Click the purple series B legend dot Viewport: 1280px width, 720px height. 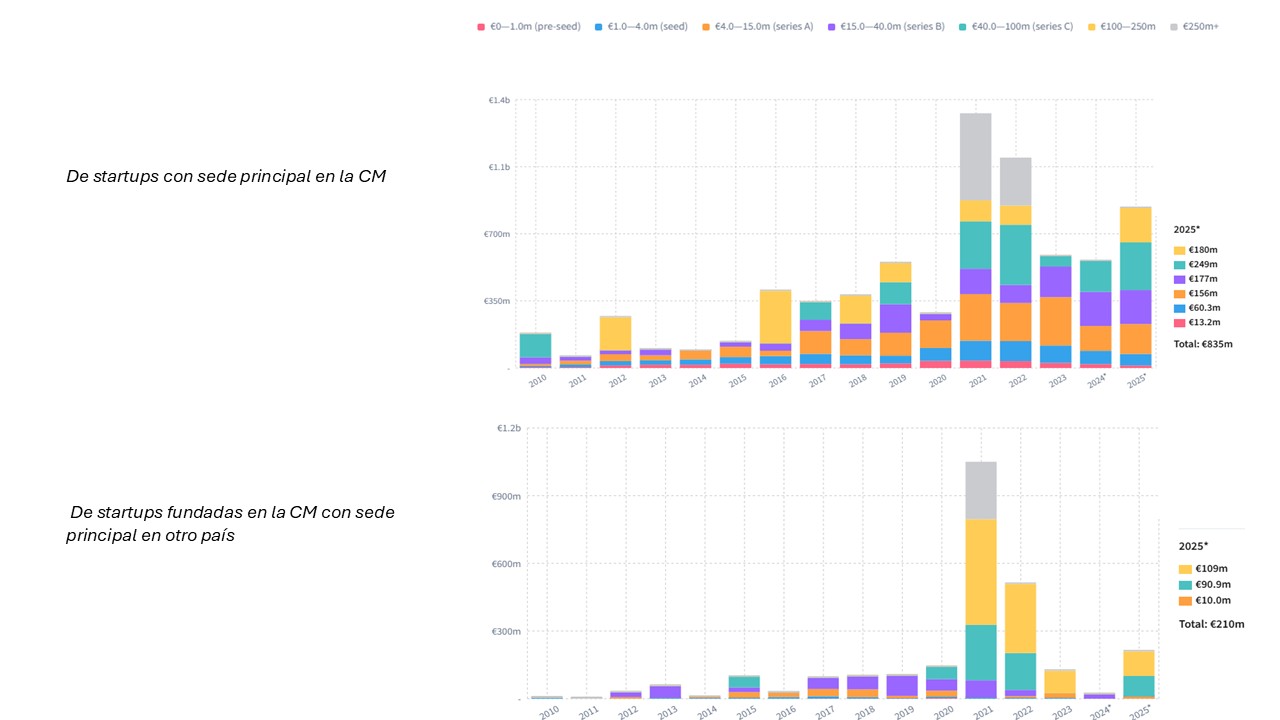833,27
